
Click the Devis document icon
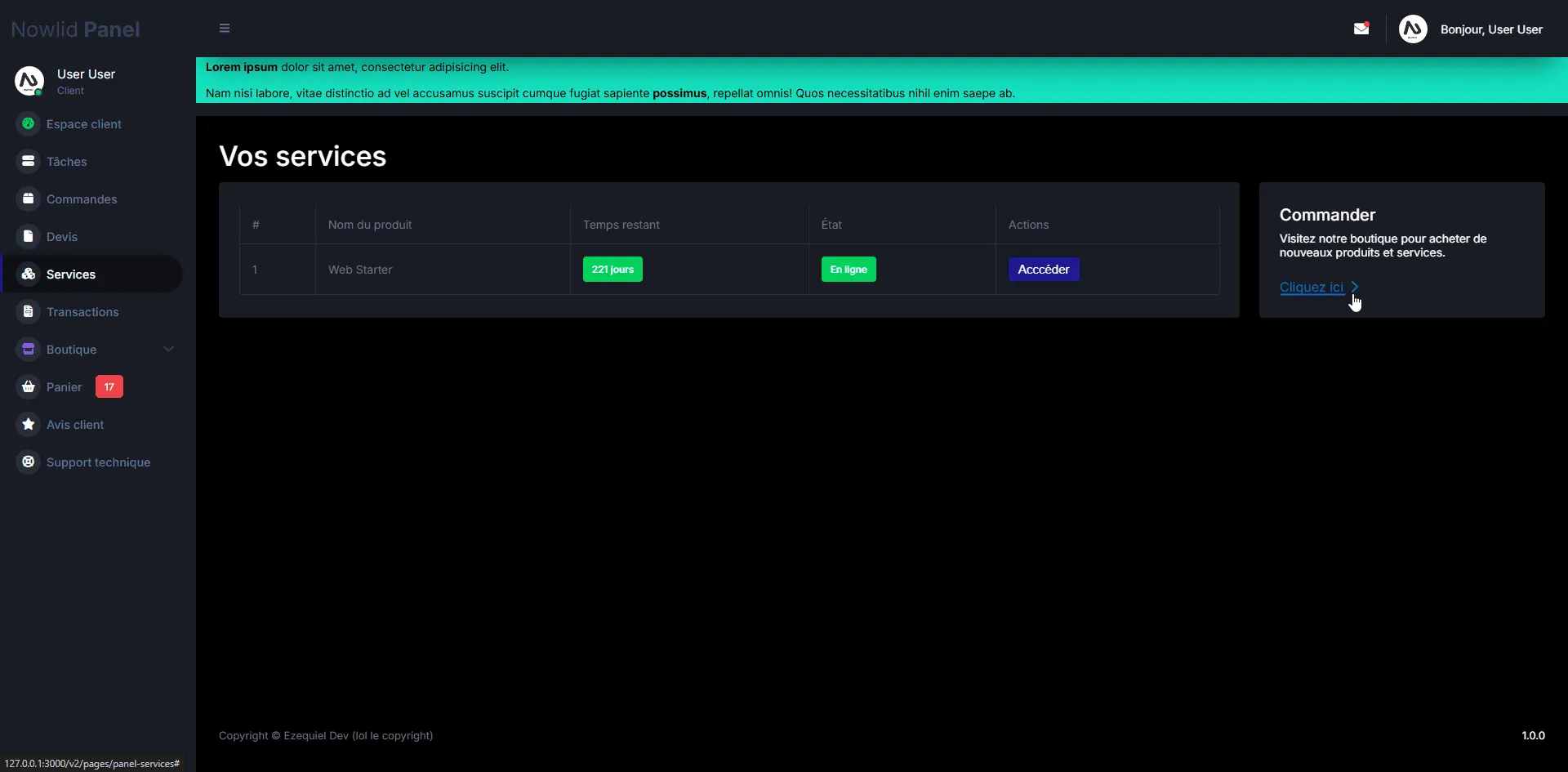(x=29, y=237)
